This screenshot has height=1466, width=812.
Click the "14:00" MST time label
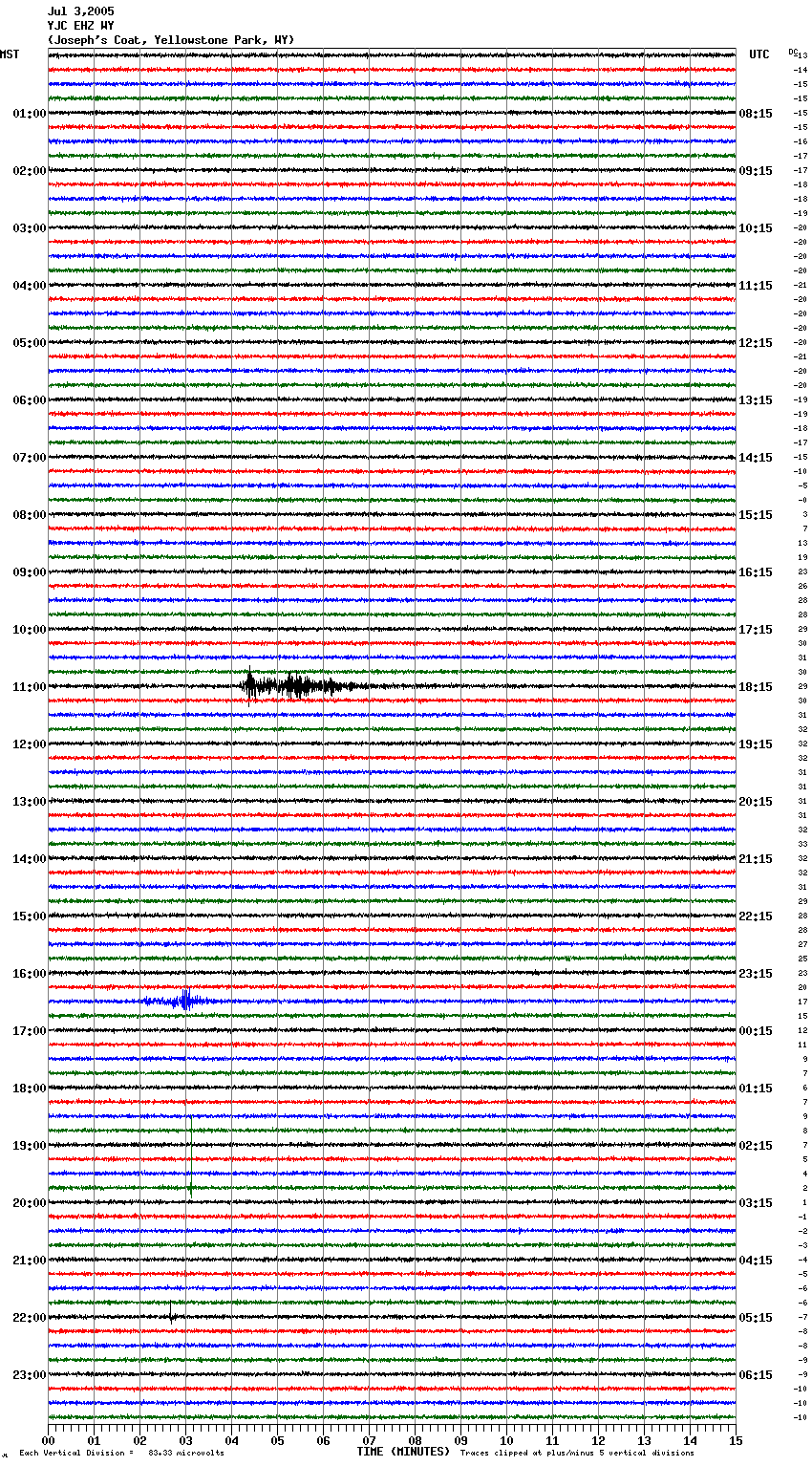pos(30,859)
